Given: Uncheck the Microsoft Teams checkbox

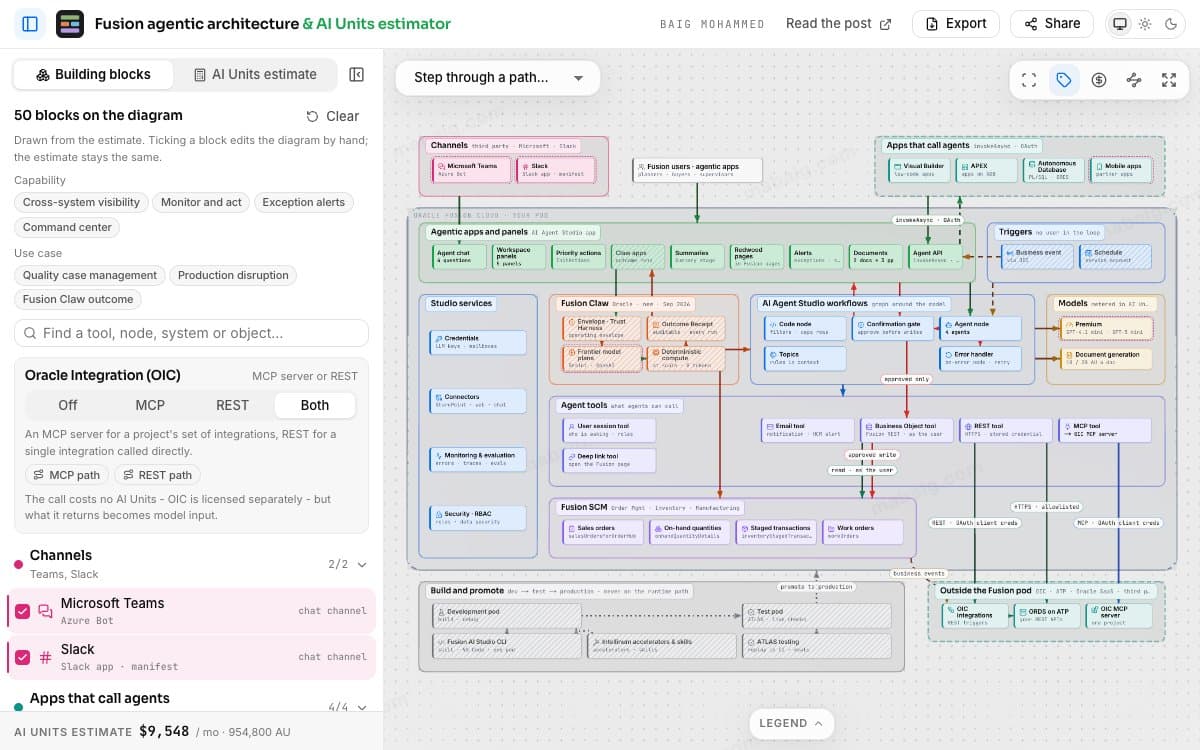Looking at the screenshot, I should pos(22,611).
